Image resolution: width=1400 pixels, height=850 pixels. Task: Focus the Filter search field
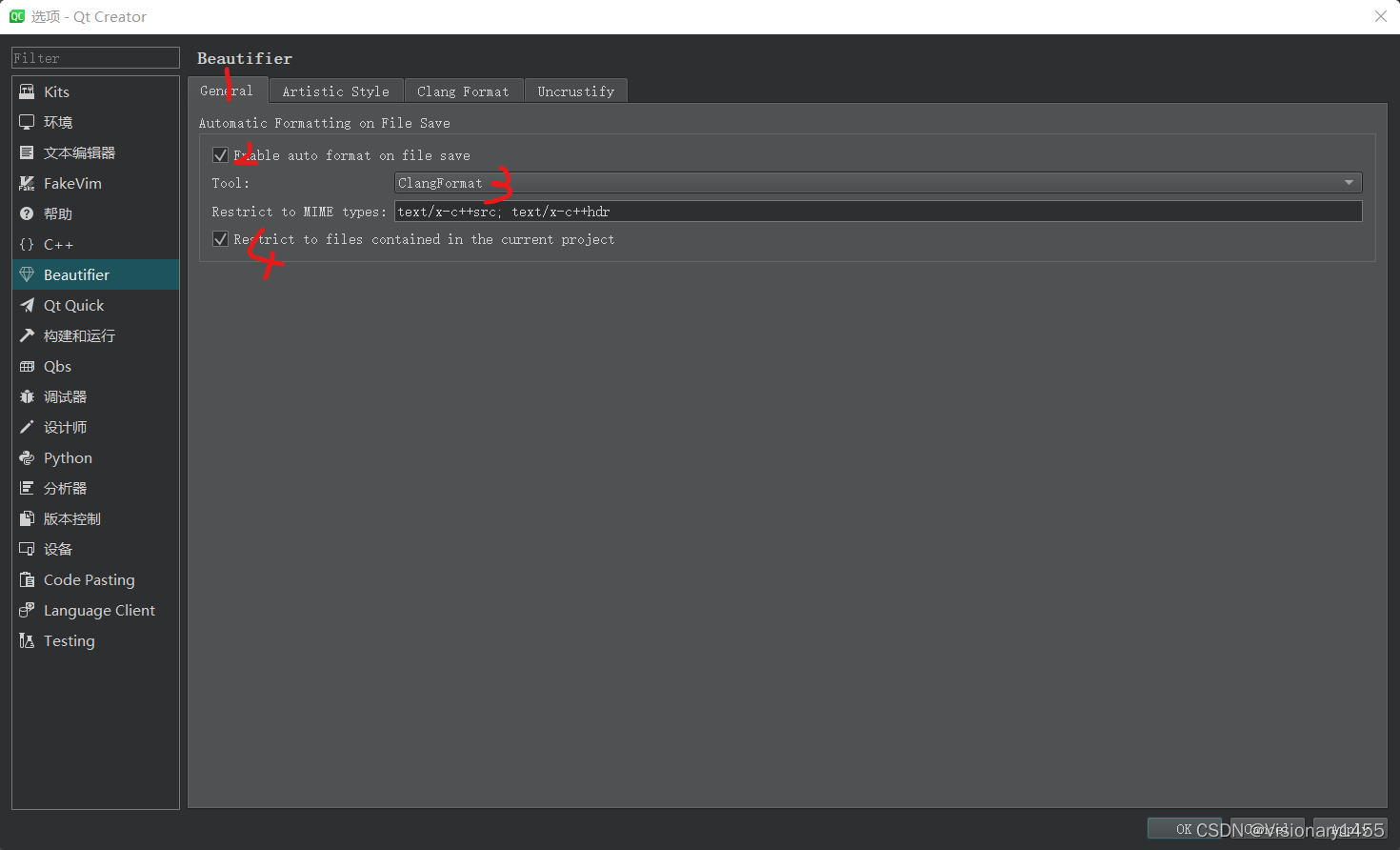95,58
